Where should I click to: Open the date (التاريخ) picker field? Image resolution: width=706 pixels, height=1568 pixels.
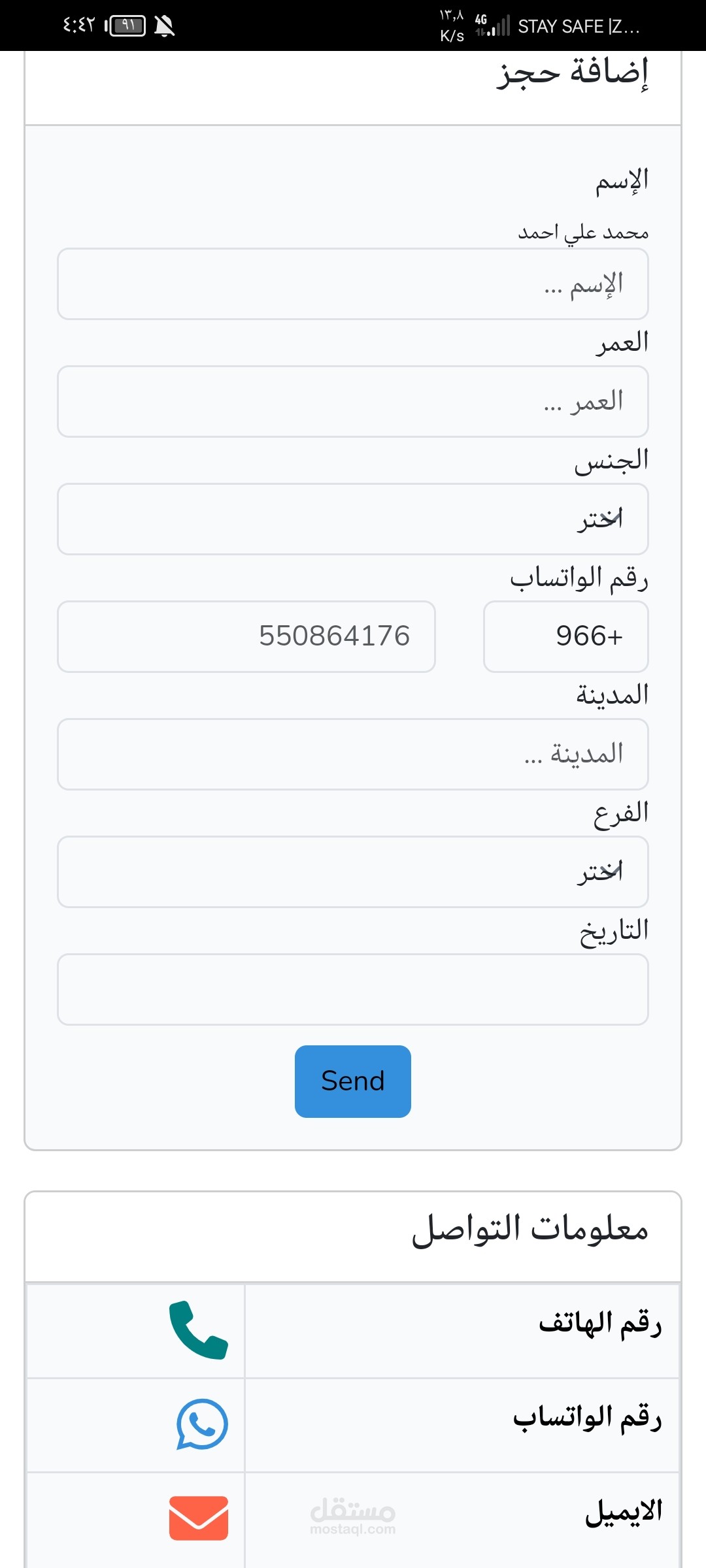353,989
